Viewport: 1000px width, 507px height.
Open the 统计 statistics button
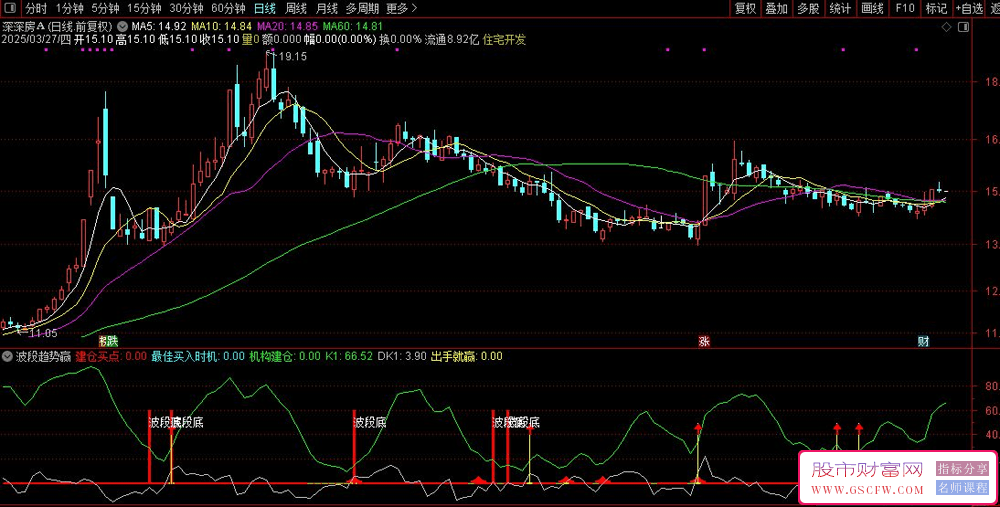coord(840,8)
